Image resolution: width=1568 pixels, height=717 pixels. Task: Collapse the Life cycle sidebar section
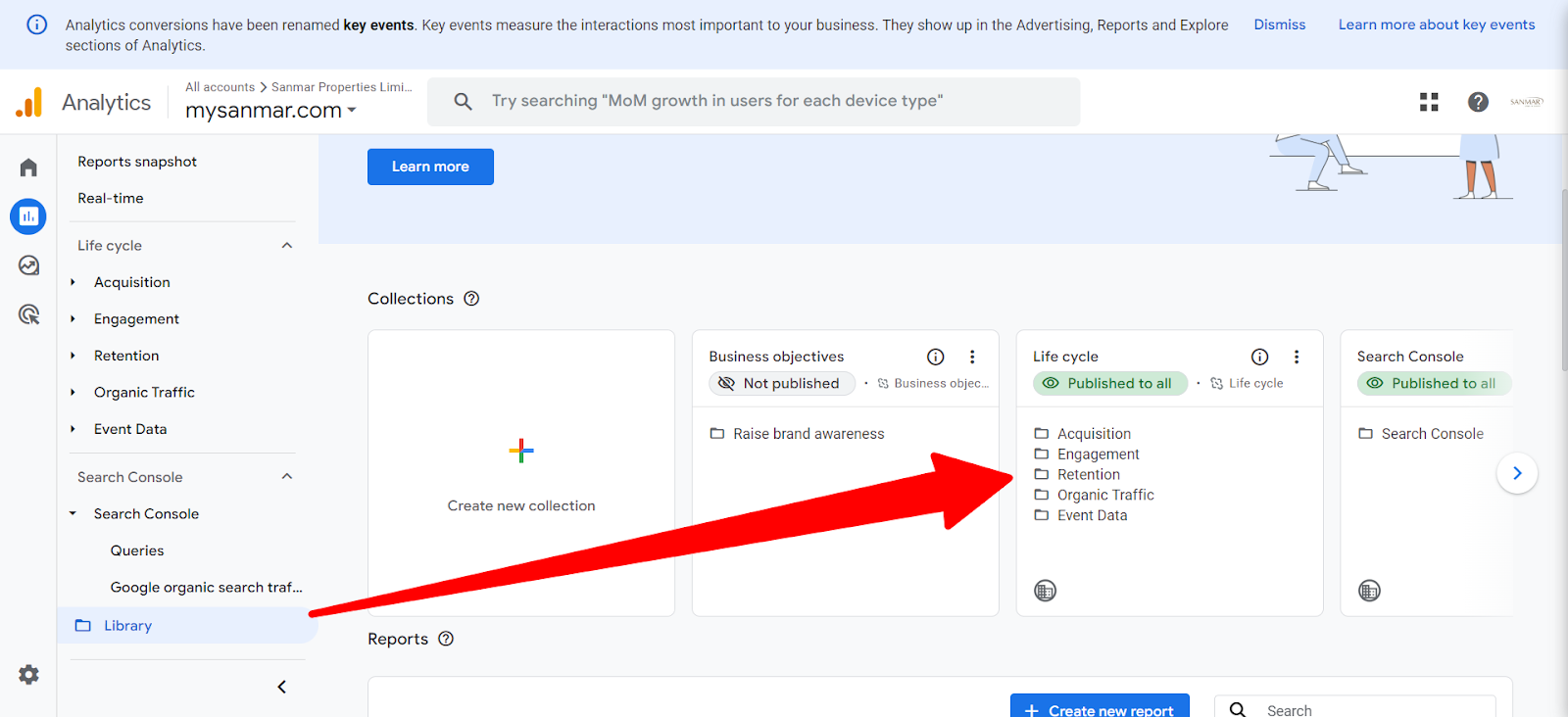coord(287,246)
